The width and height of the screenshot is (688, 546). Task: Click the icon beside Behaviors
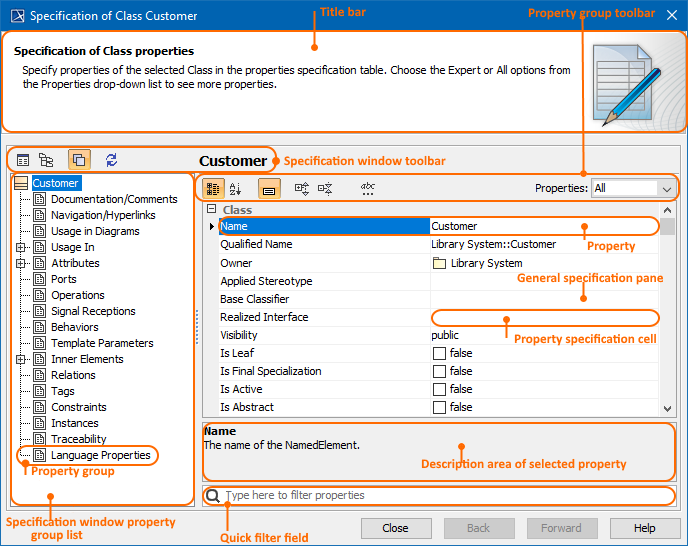point(40,327)
